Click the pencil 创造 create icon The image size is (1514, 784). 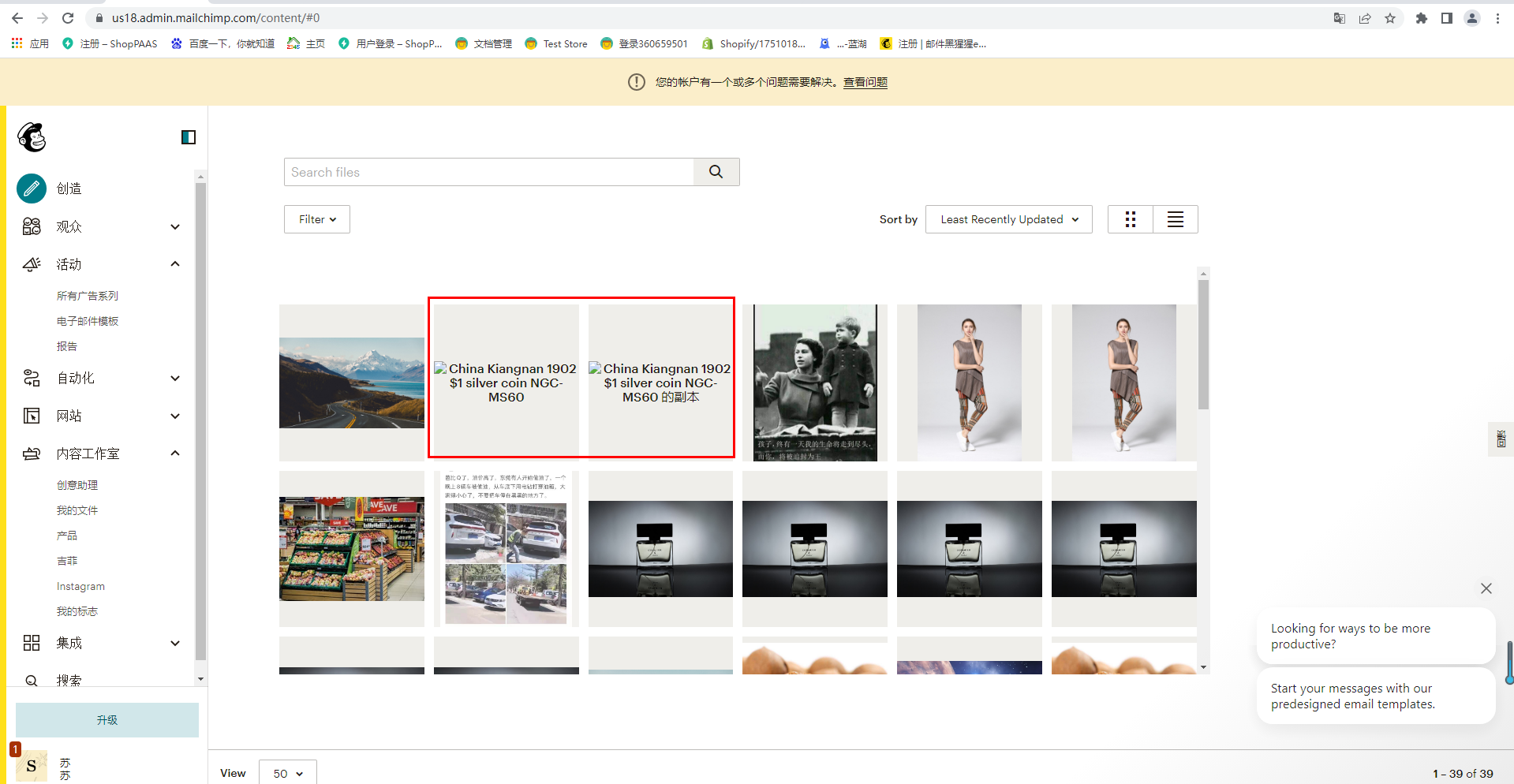click(32, 189)
